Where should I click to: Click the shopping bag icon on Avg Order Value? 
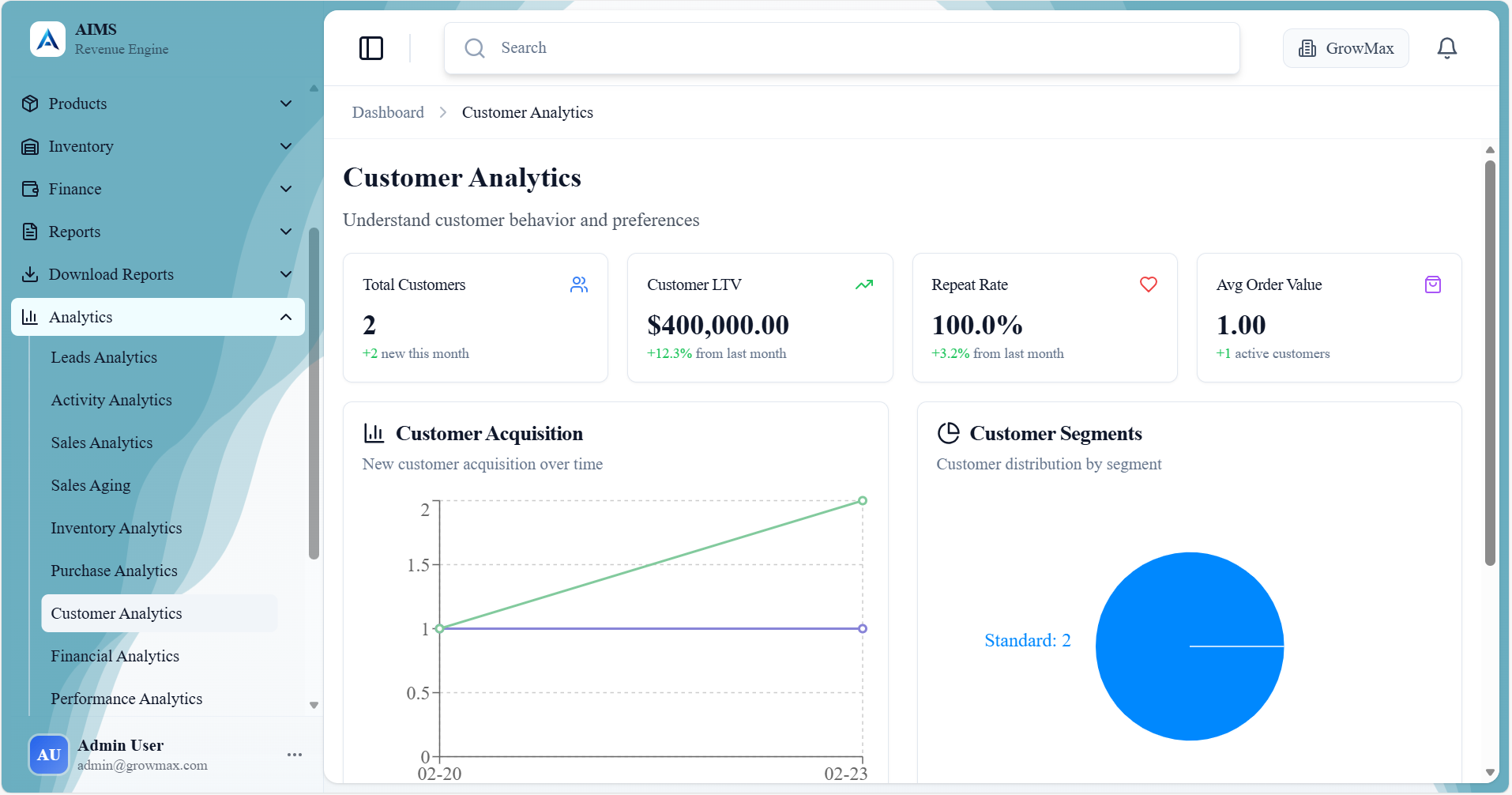[x=1433, y=284]
